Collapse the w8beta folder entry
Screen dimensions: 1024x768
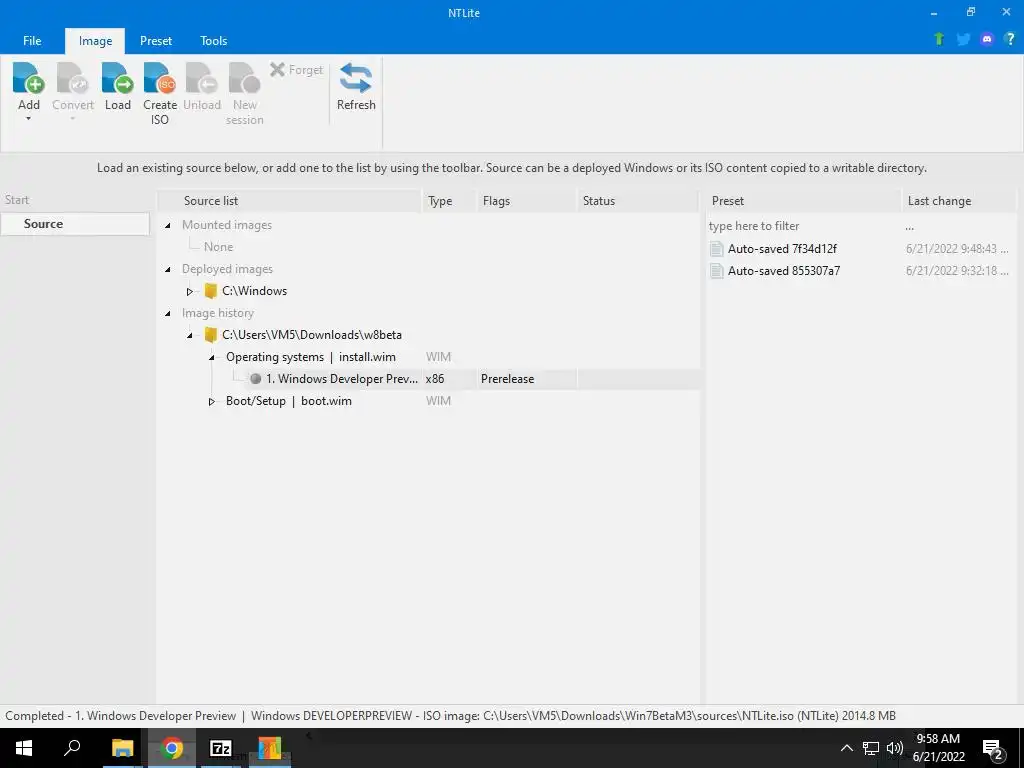click(189, 335)
